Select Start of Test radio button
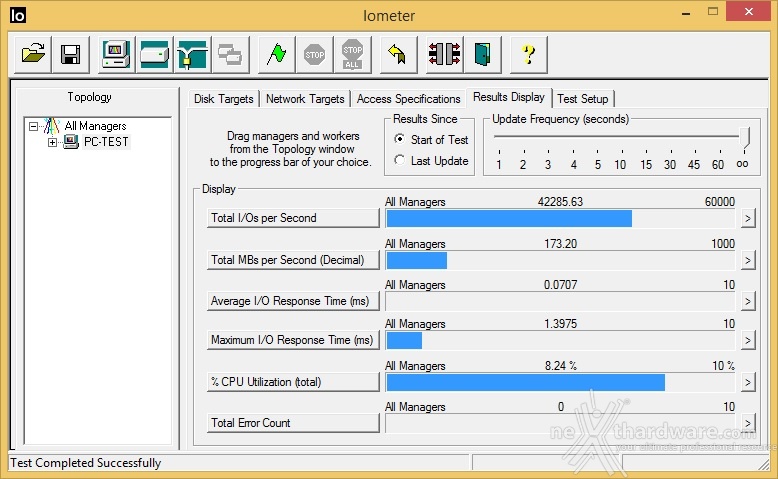Image resolution: width=778 pixels, height=479 pixels. [x=399, y=139]
